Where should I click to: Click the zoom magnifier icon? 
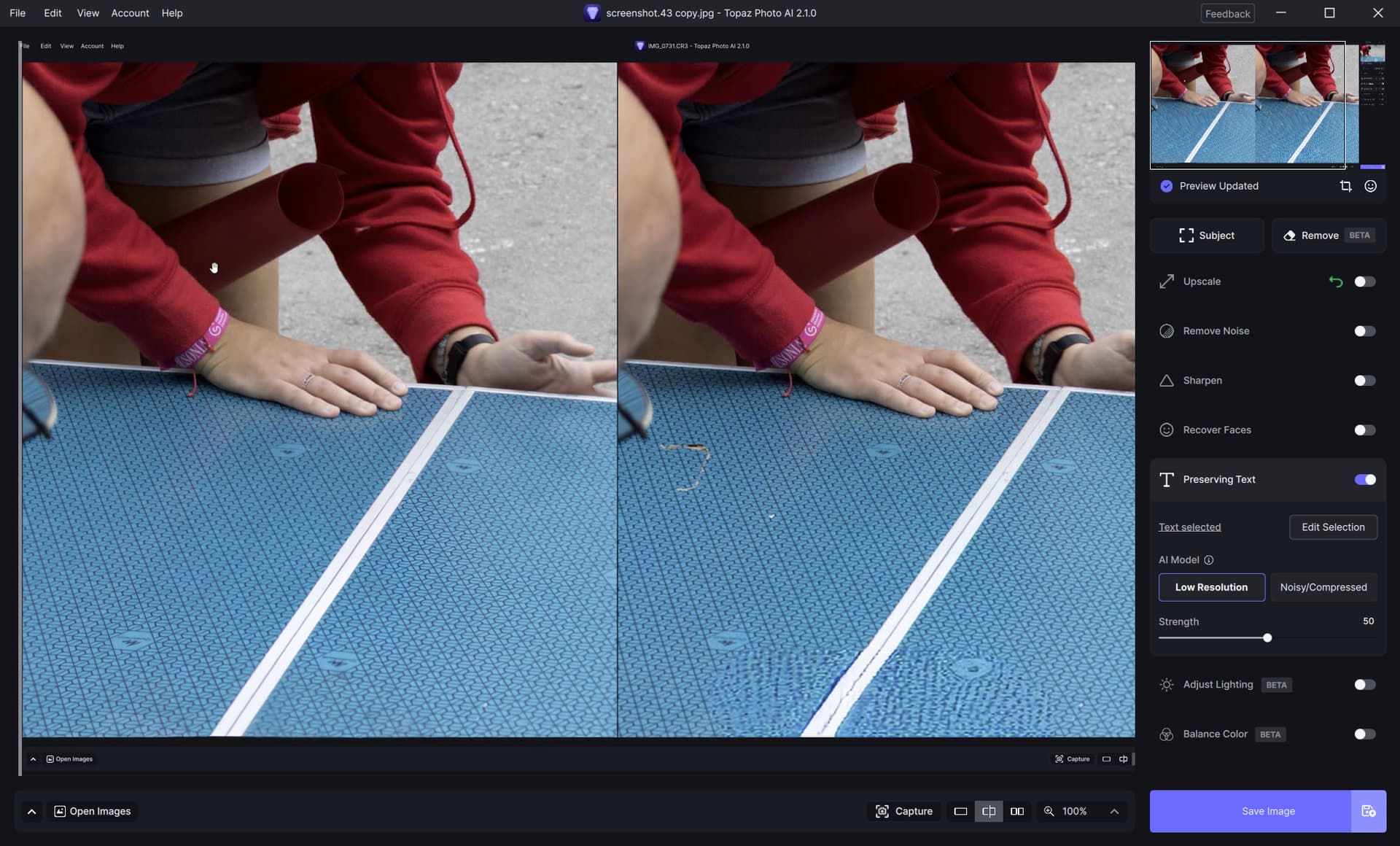[1049, 811]
